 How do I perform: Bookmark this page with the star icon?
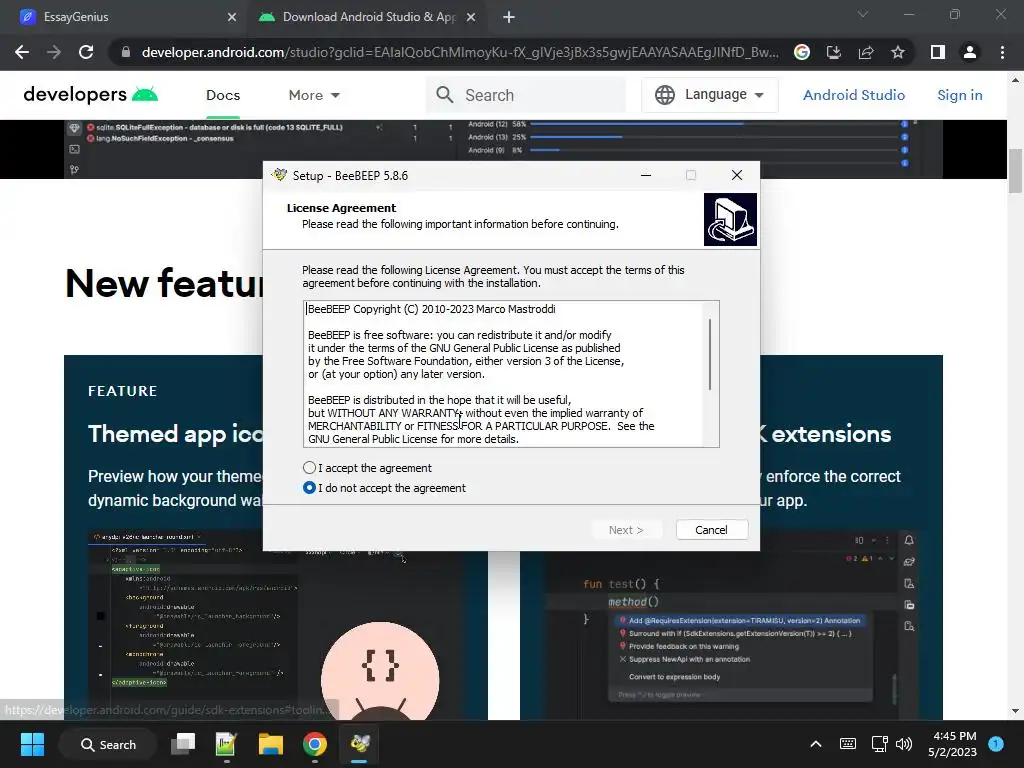coord(898,52)
